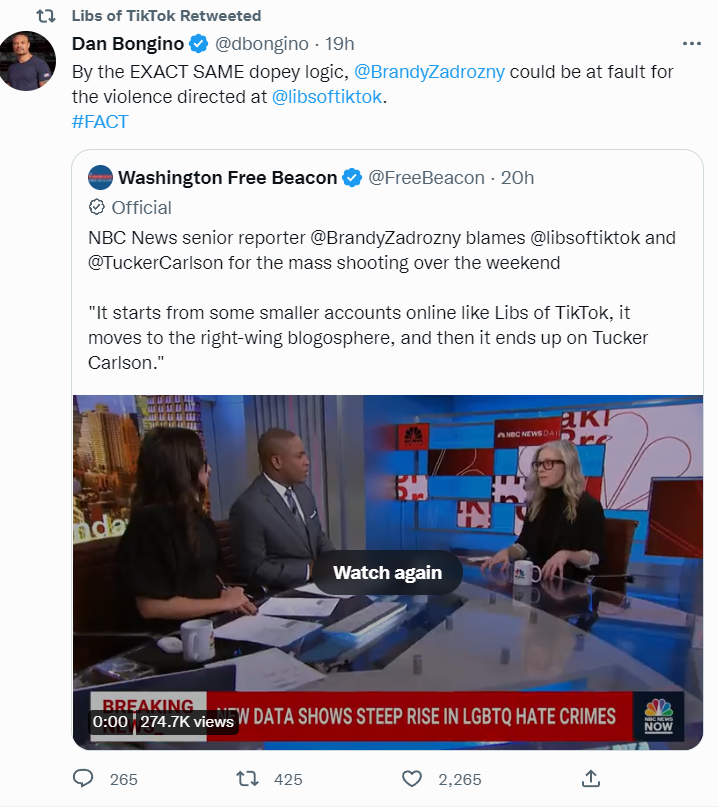Click the Libs of TikTok Retweeted label

pos(166,16)
